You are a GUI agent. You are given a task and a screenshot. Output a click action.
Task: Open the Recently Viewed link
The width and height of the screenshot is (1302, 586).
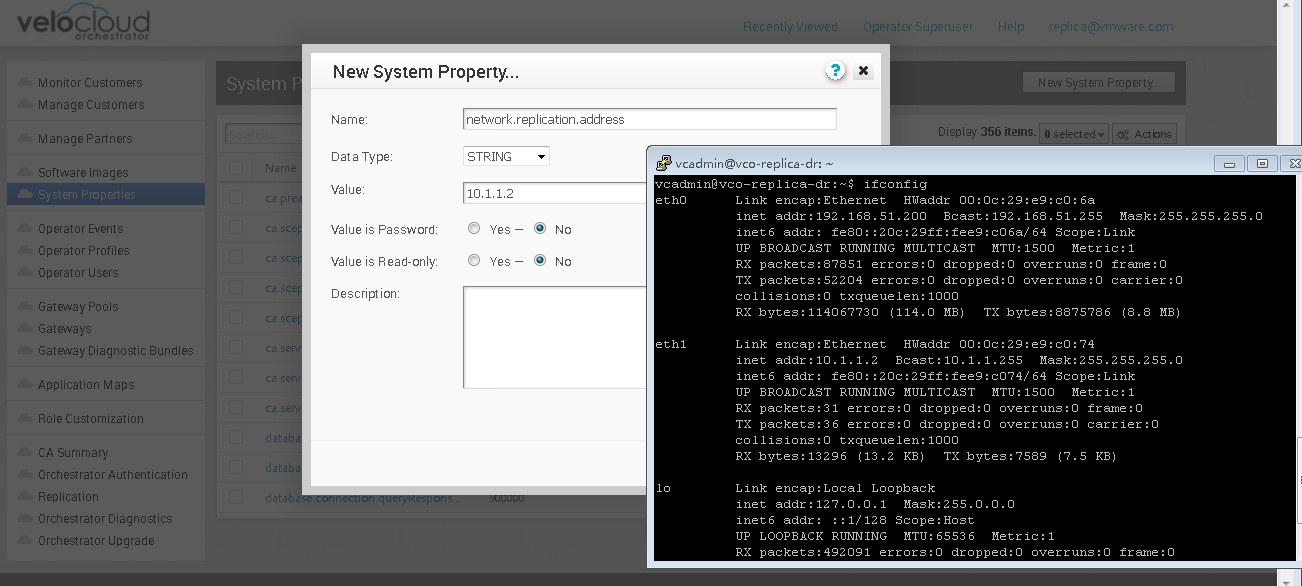coord(790,26)
